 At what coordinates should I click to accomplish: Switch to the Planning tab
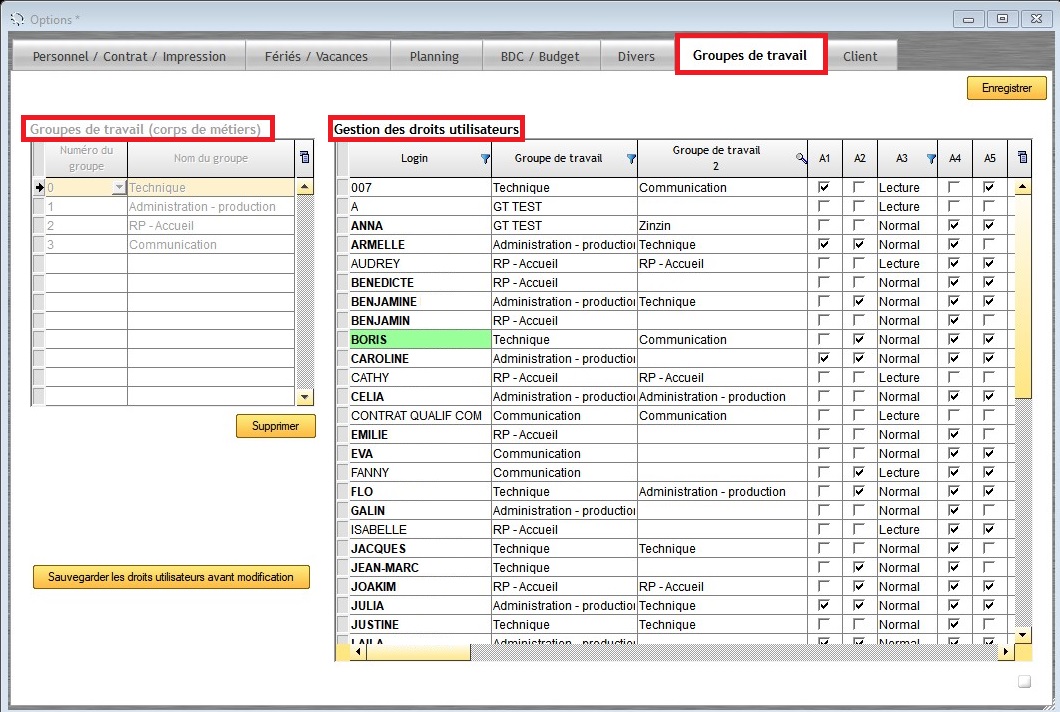[x=434, y=57]
